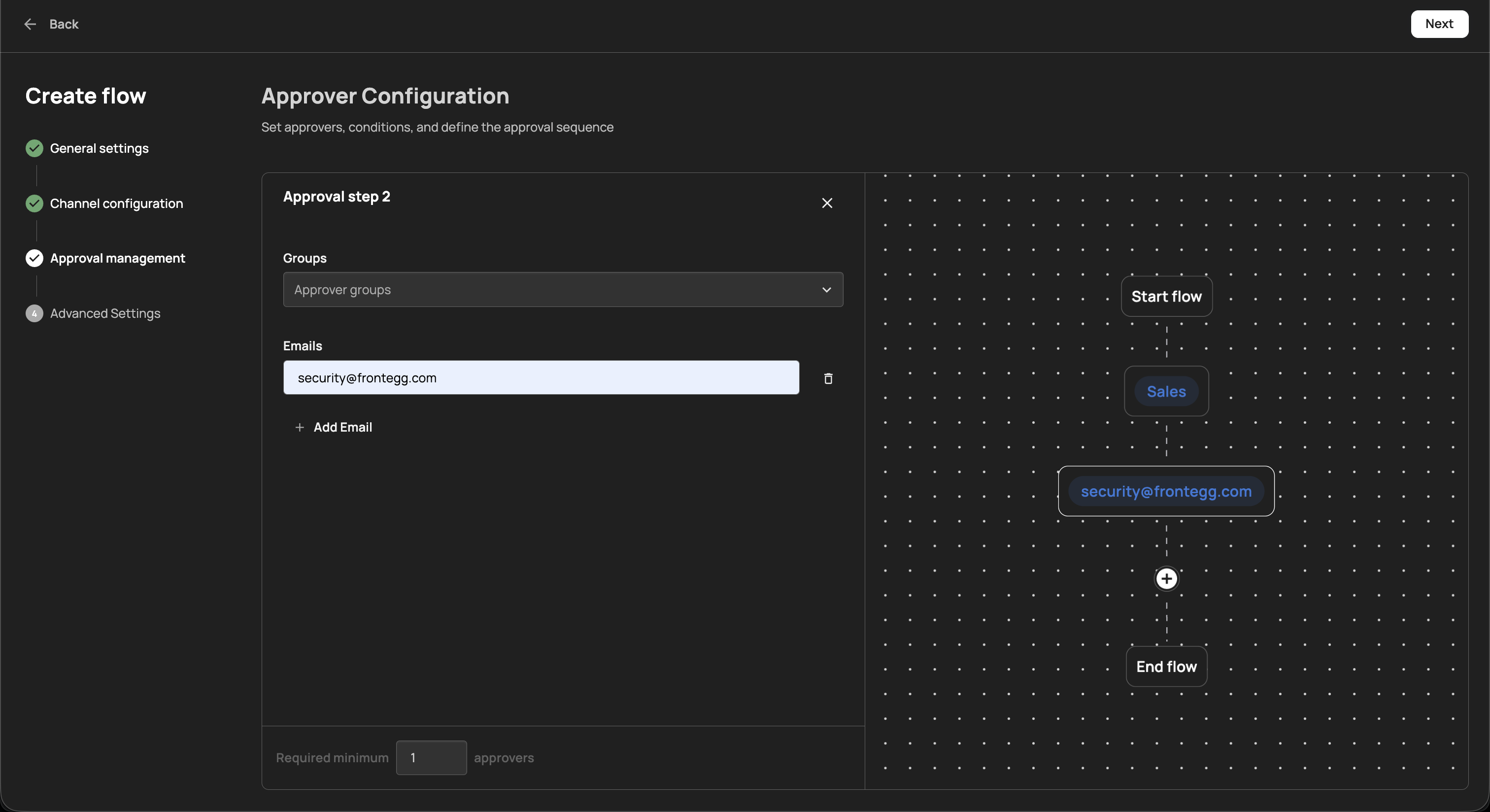Click the Channel configuration checkmark icon
This screenshot has width=1490, height=812.
[34, 203]
